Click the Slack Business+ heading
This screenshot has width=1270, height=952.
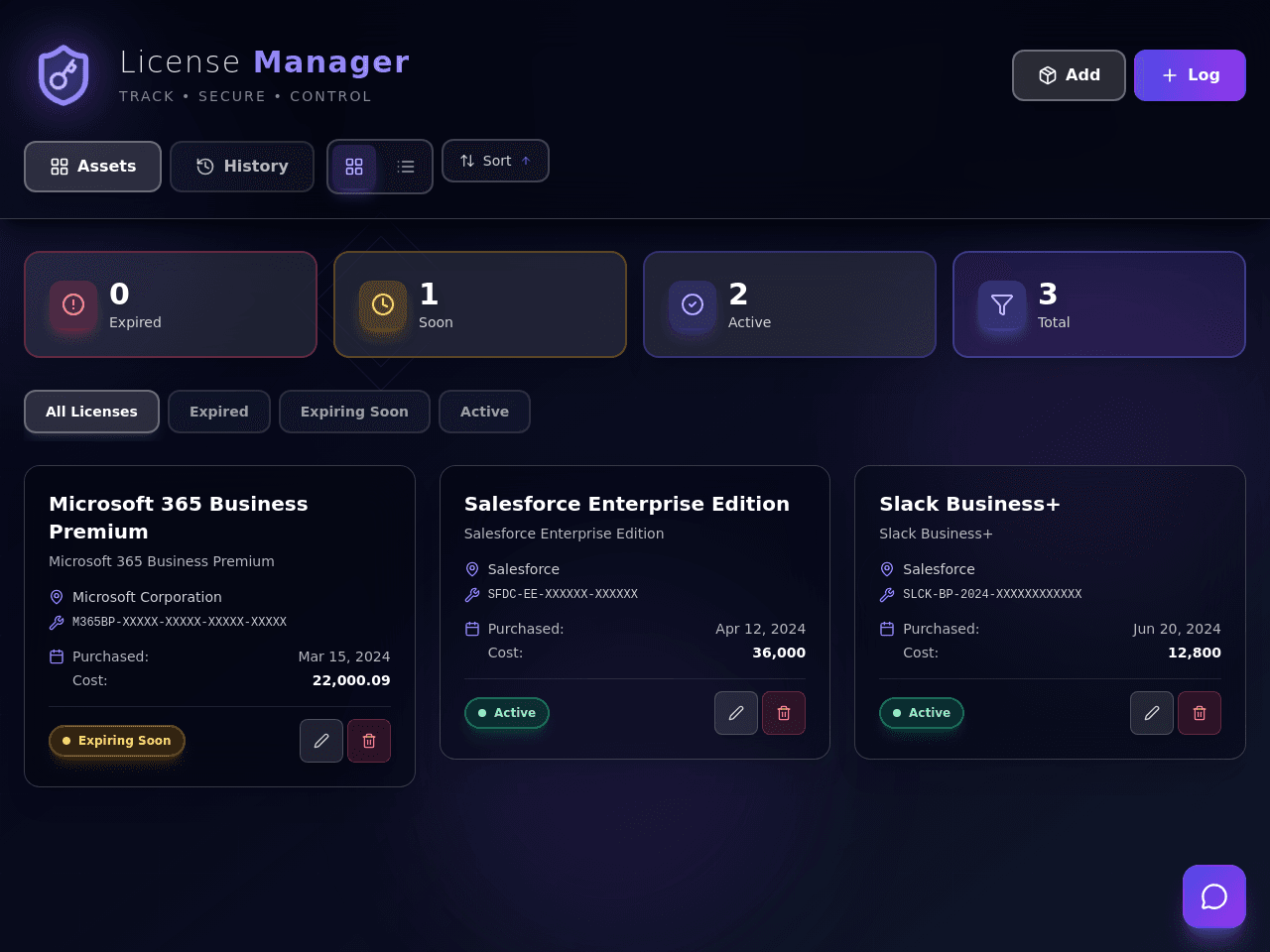tap(969, 504)
